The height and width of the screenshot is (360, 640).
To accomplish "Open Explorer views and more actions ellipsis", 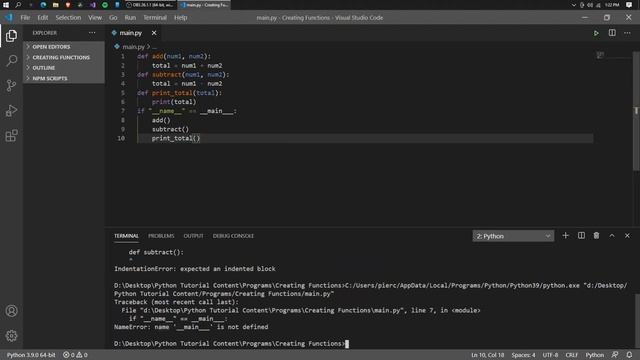I will [92, 33].
